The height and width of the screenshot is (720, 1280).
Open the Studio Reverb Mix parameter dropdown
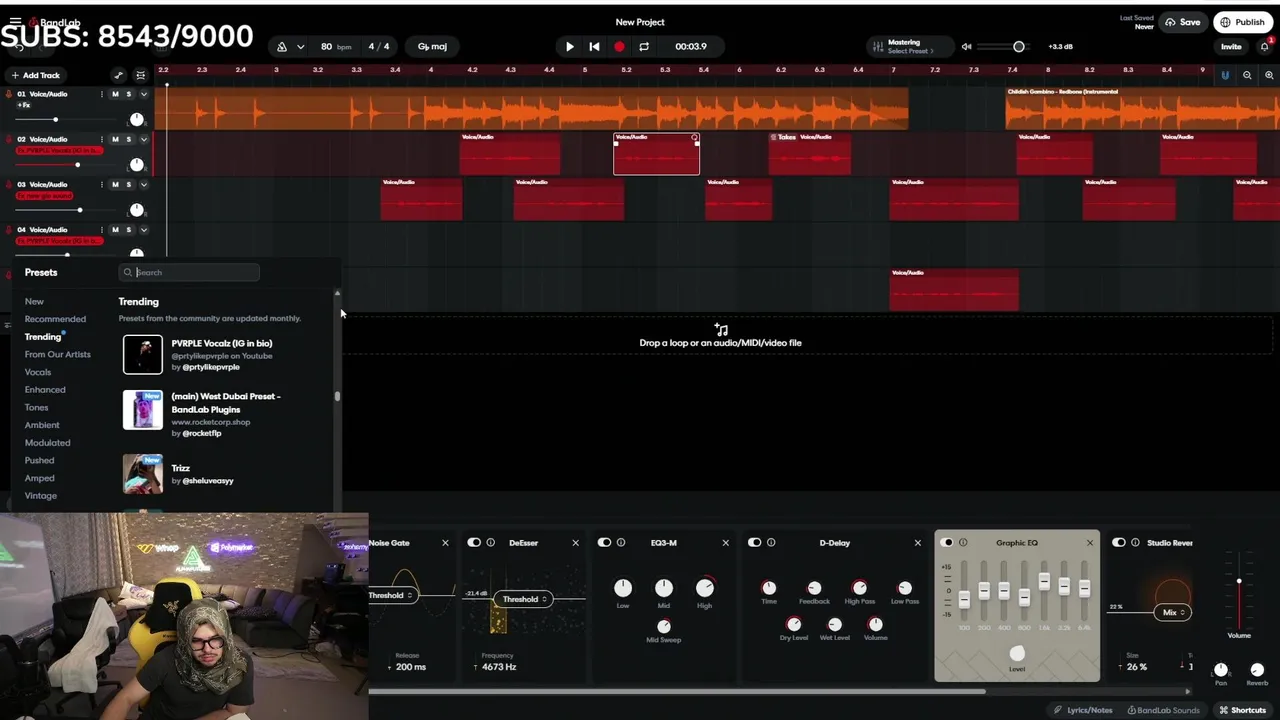1172,612
